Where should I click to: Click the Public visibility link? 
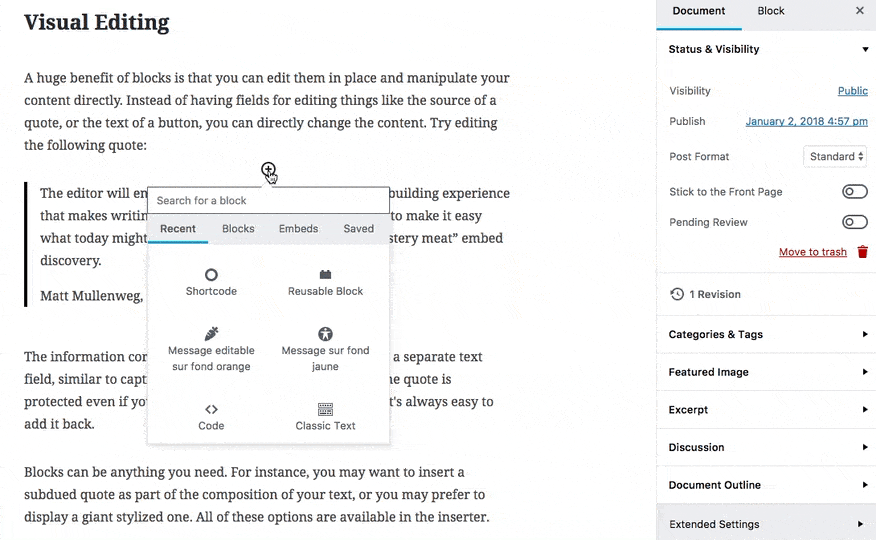[852, 91]
